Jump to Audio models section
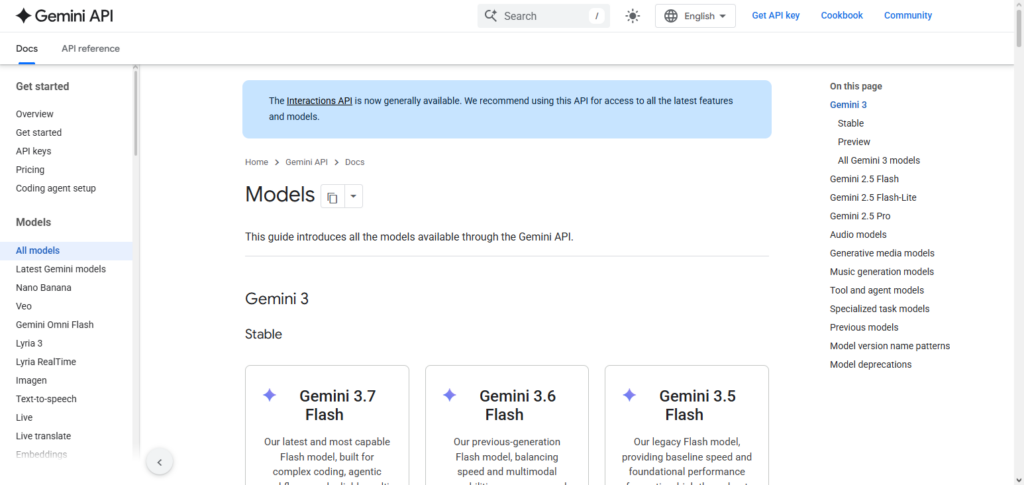Screen dimensions: 1024x485 click(858, 234)
